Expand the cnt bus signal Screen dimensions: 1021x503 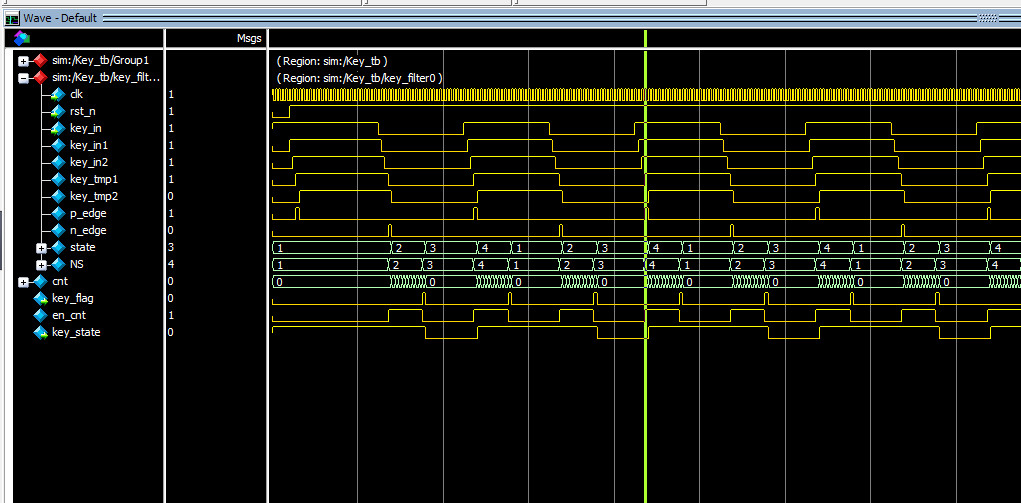pyautogui.click(x=23, y=281)
